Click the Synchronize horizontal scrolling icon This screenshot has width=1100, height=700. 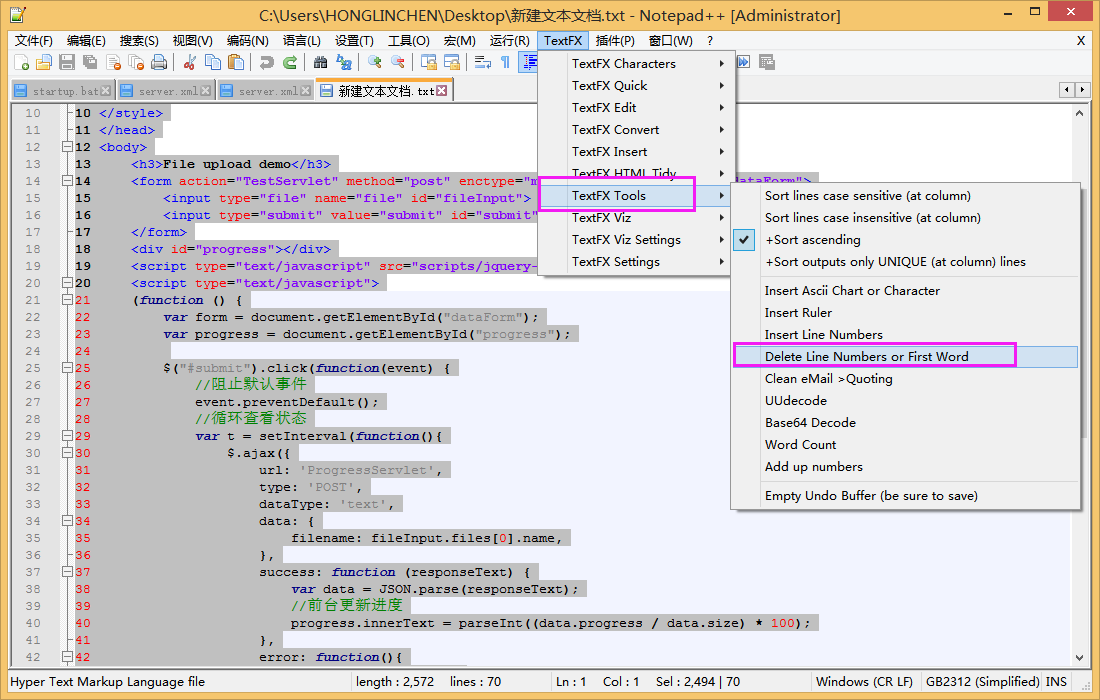(452, 62)
